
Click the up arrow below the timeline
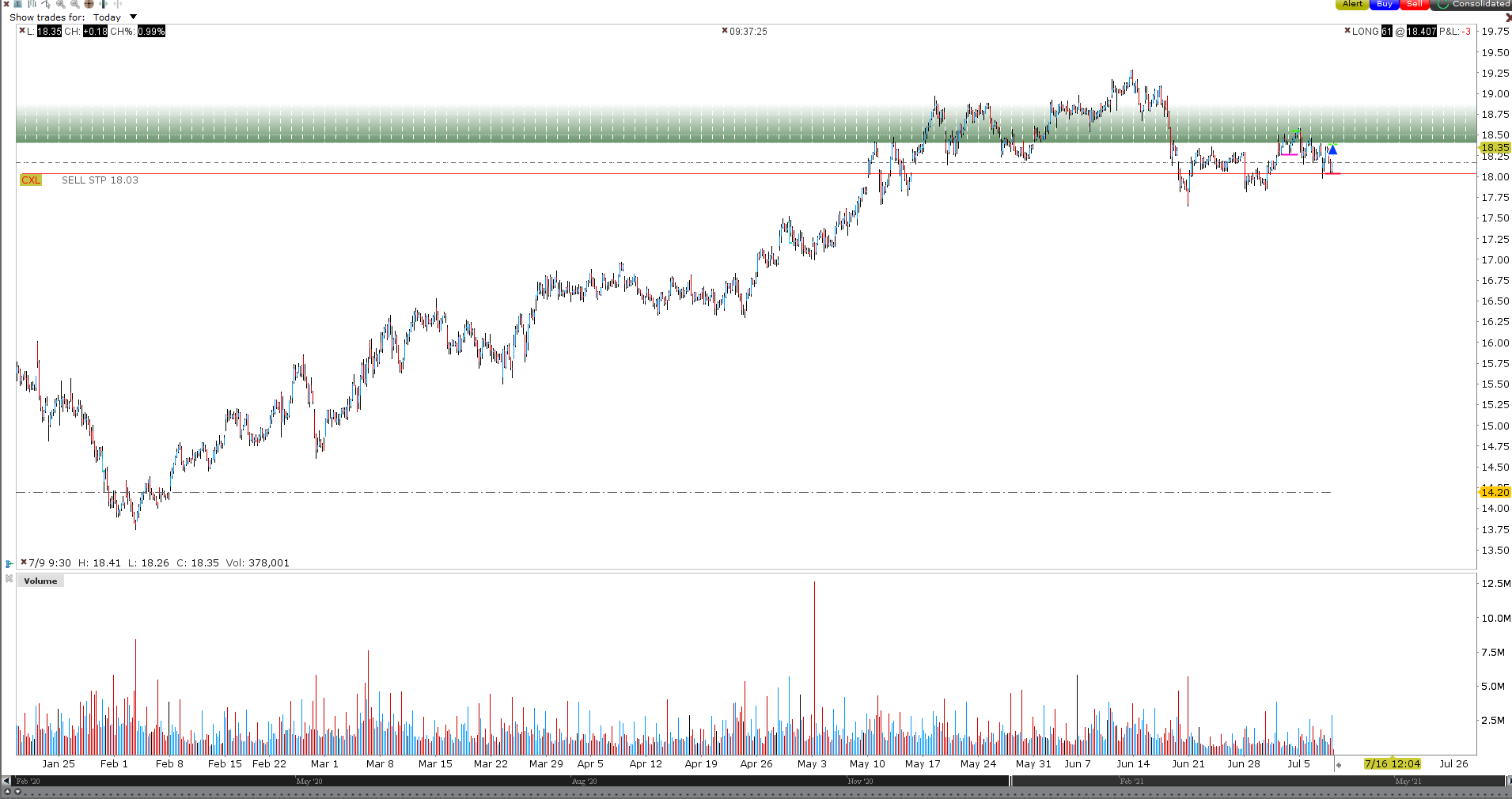(8, 792)
